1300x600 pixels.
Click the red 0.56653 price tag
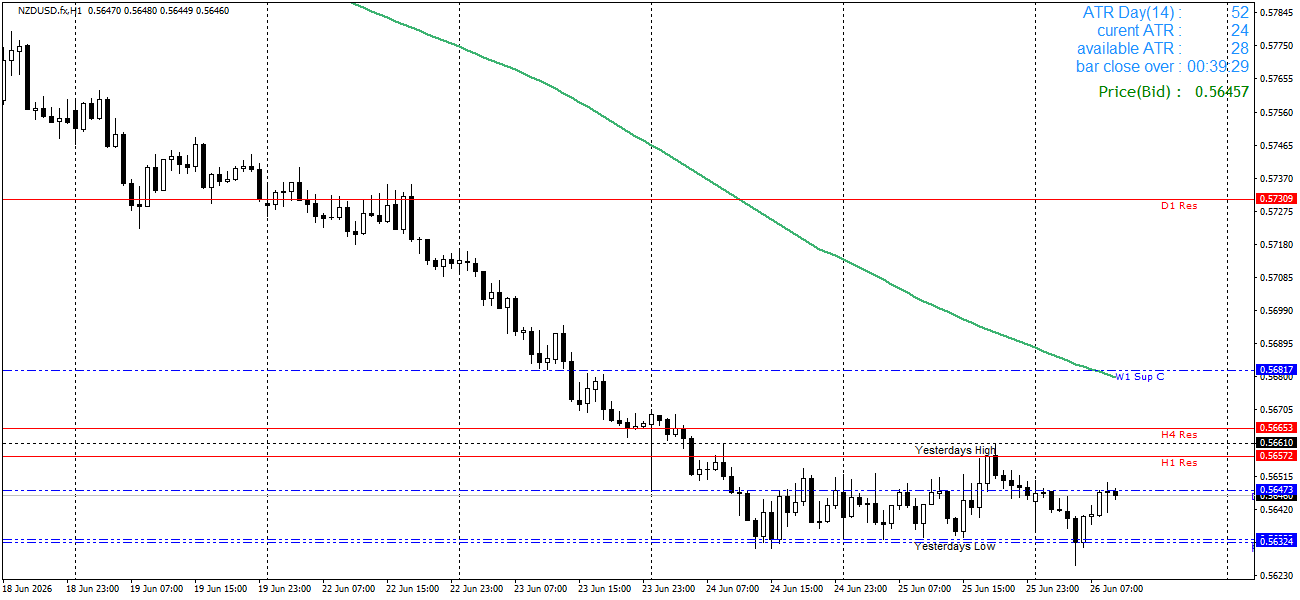tap(1276, 428)
